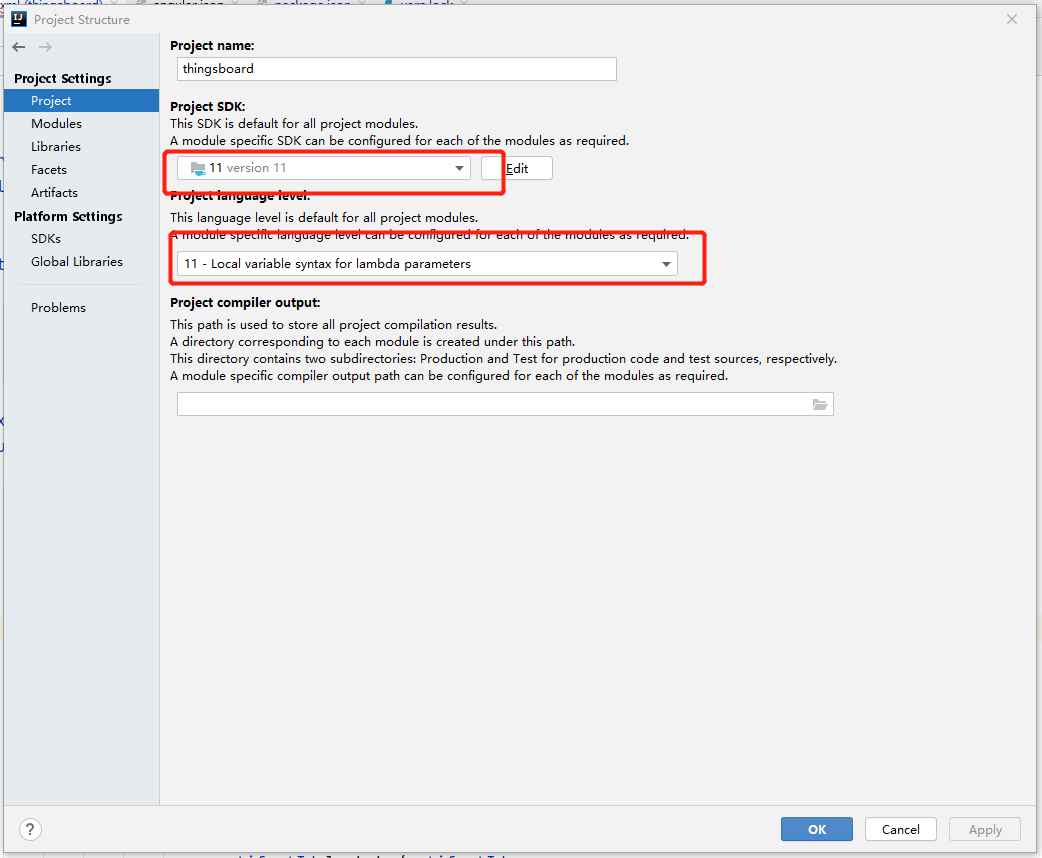1042x858 pixels.
Task: Click the Cancel button
Action: pos(900,829)
